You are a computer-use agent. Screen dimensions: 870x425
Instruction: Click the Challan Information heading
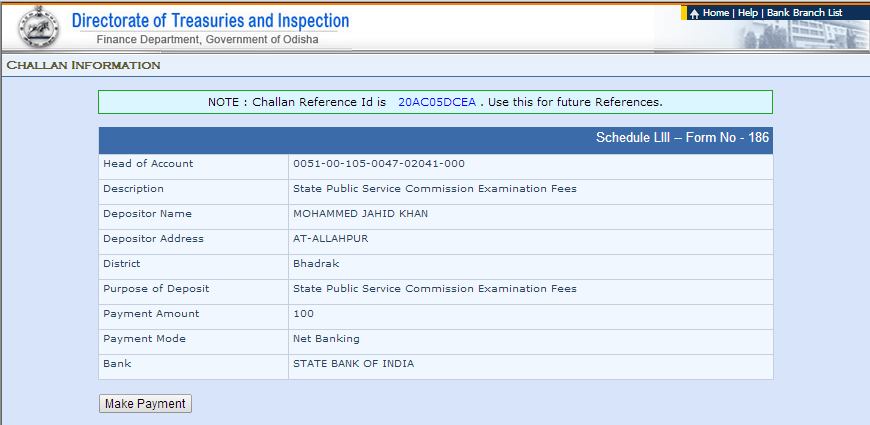[x=83, y=65]
